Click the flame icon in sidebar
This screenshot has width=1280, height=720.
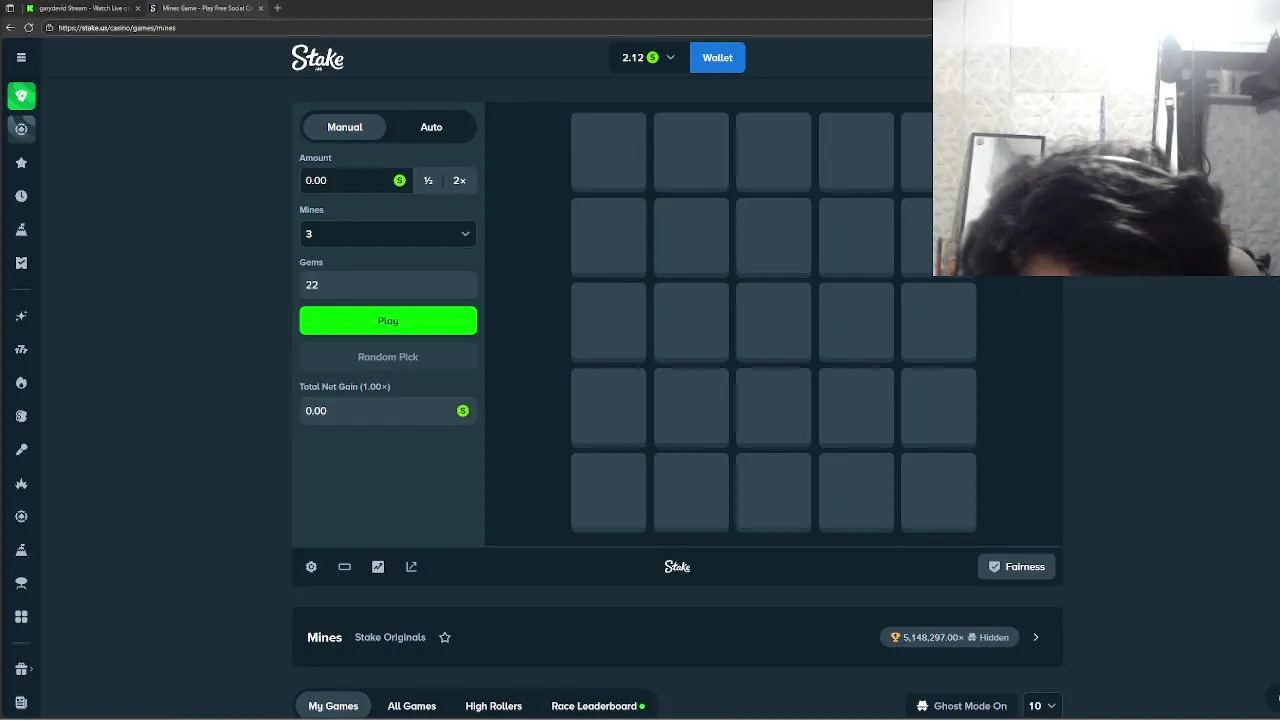point(21,383)
